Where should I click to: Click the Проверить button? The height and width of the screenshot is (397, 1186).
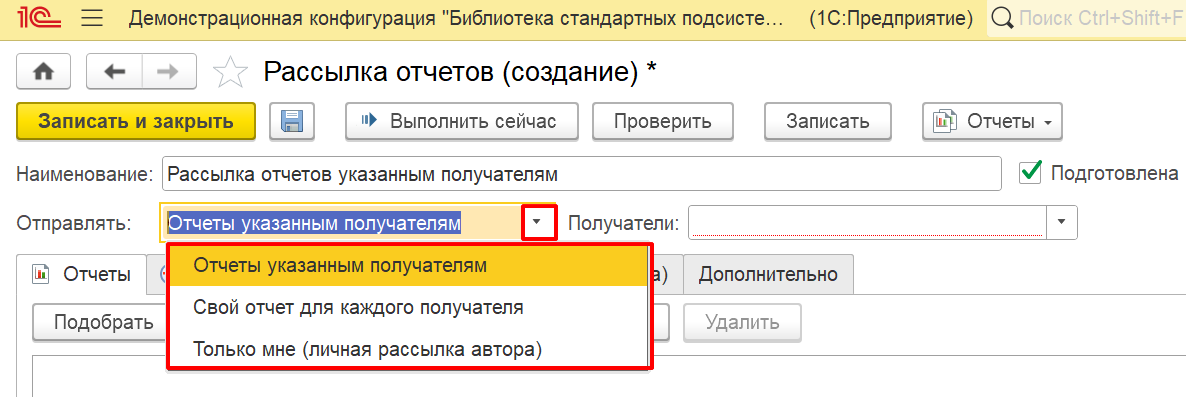(663, 121)
